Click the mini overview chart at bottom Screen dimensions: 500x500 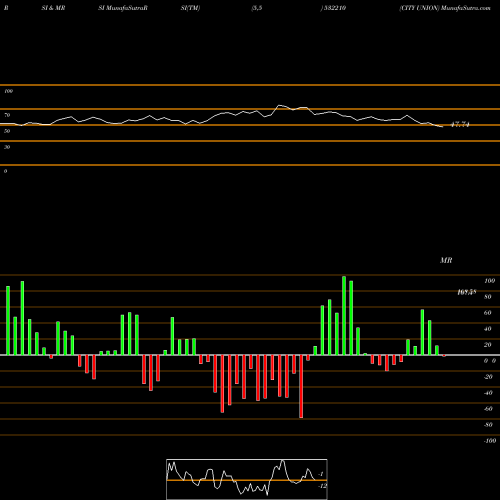[247, 479]
